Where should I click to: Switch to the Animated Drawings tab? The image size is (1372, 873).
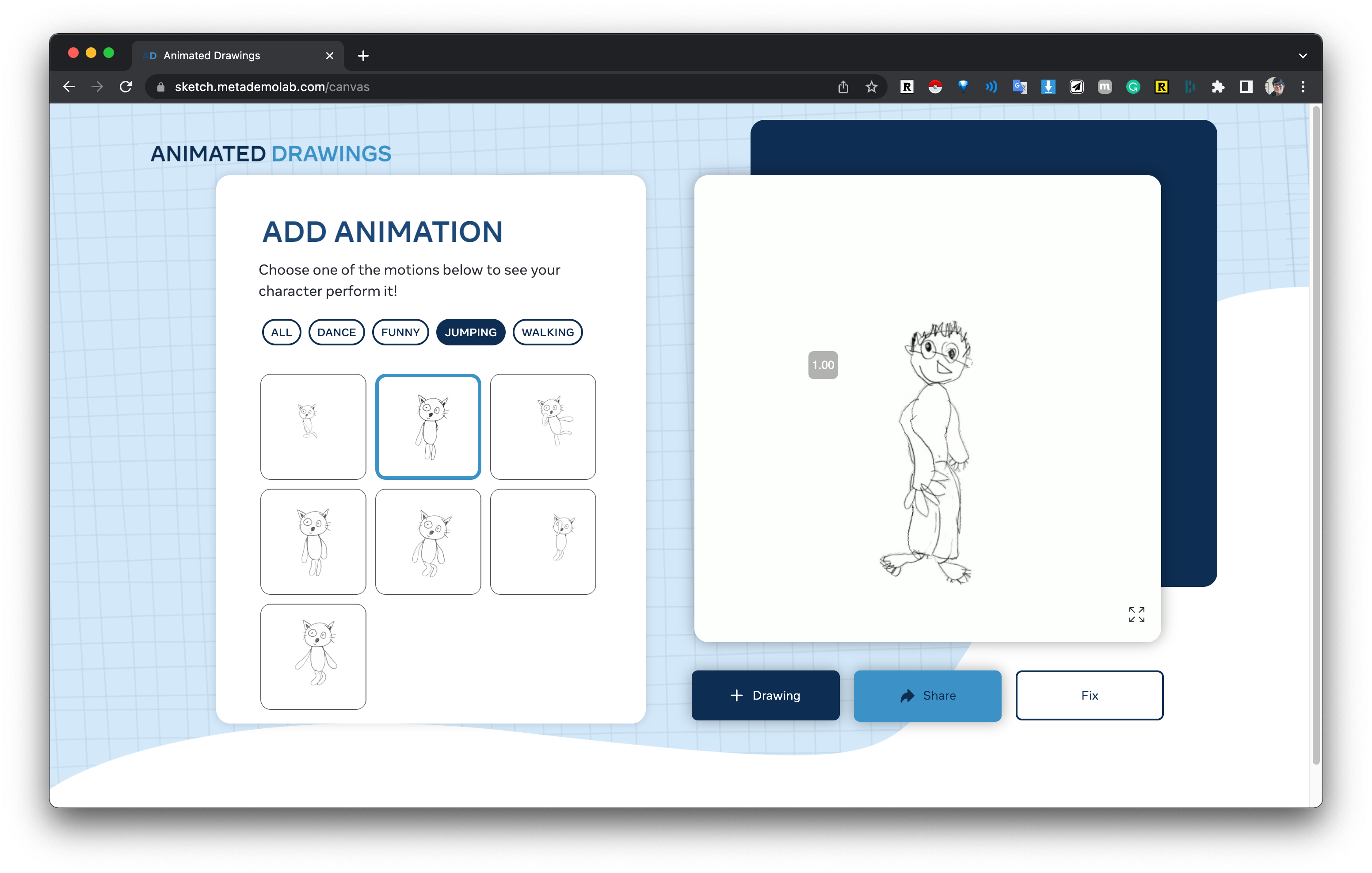coord(238,55)
